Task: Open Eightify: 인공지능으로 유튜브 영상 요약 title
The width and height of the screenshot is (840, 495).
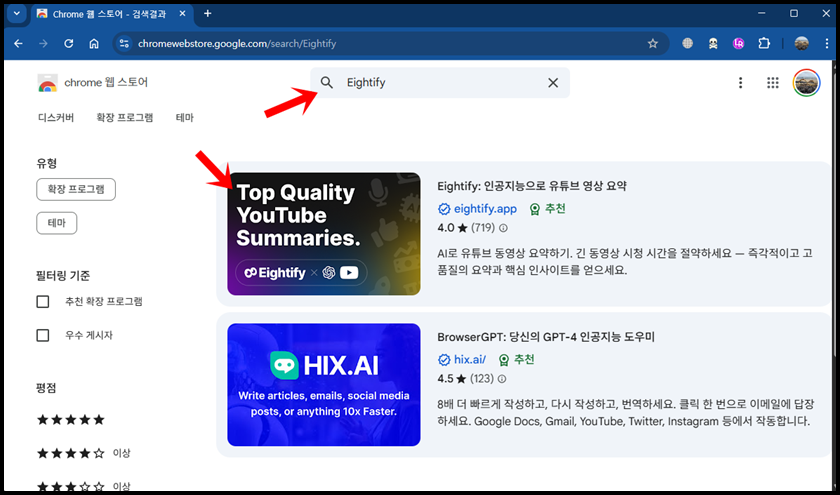Action: pyautogui.click(x=532, y=186)
